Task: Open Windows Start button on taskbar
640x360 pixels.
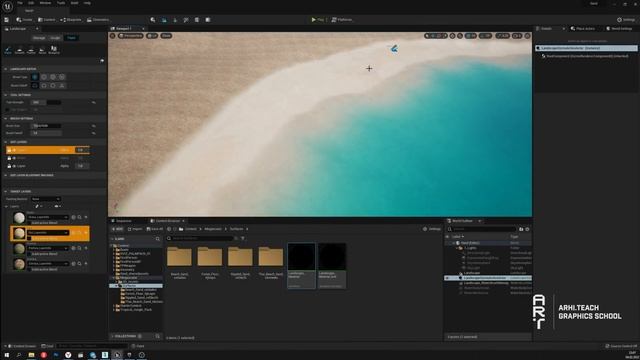Action: pos(7,355)
